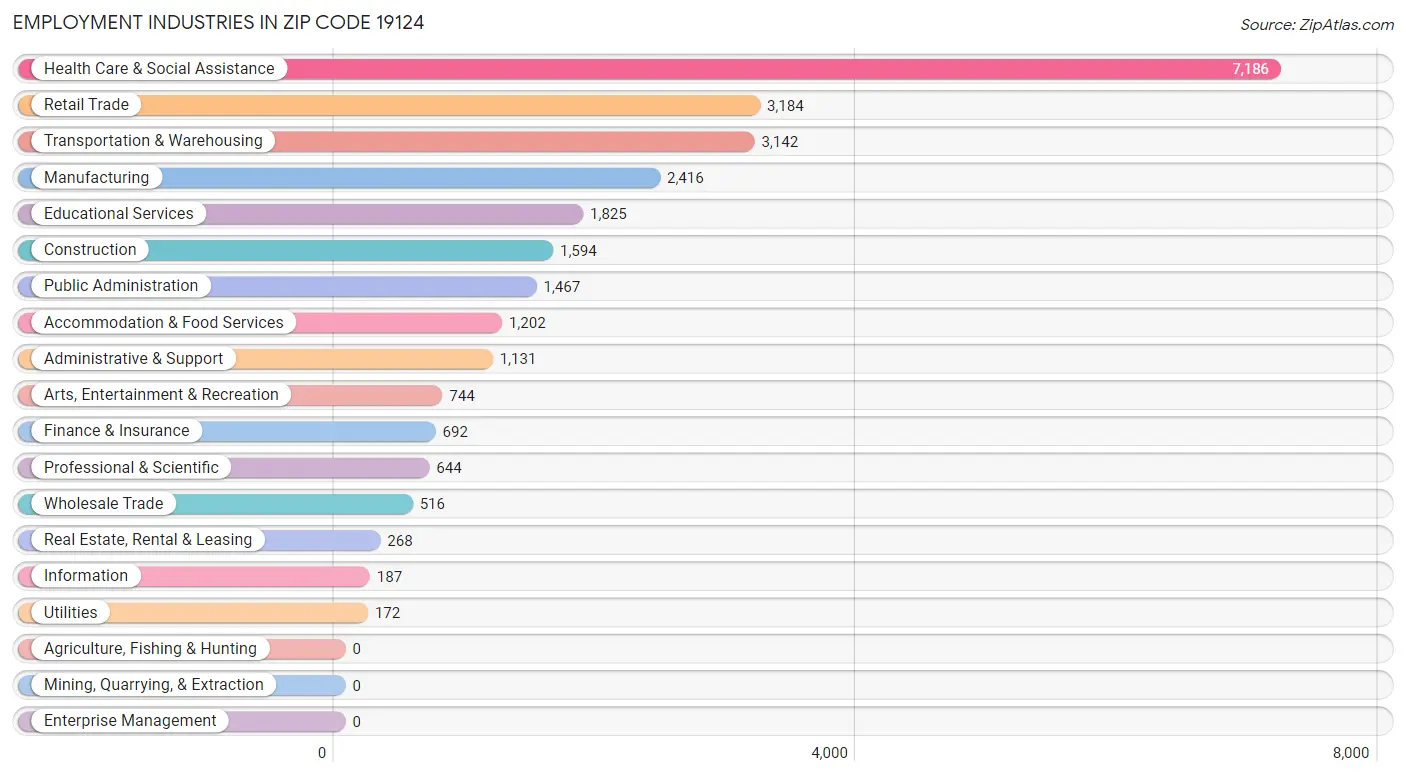Click the 1,594 Construction value
Image resolution: width=1406 pixels, height=776 pixels.
coord(578,251)
